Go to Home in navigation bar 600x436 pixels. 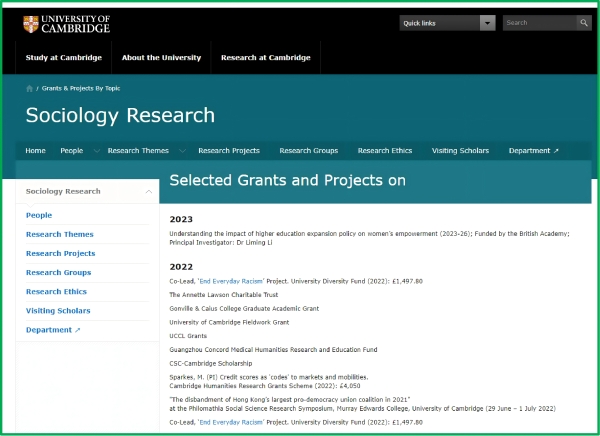(36, 151)
